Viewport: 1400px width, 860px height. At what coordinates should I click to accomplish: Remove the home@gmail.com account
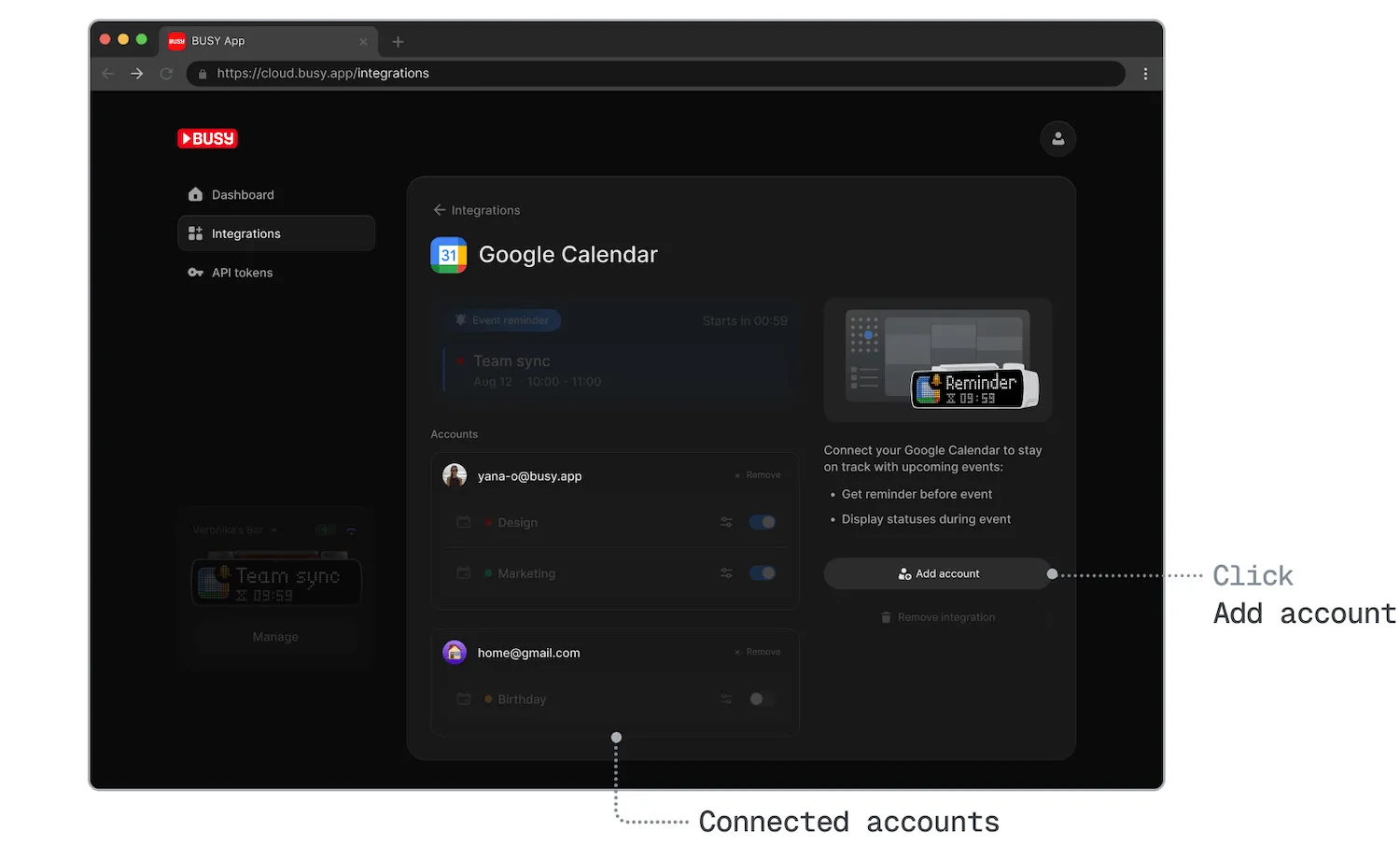click(x=758, y=652)
